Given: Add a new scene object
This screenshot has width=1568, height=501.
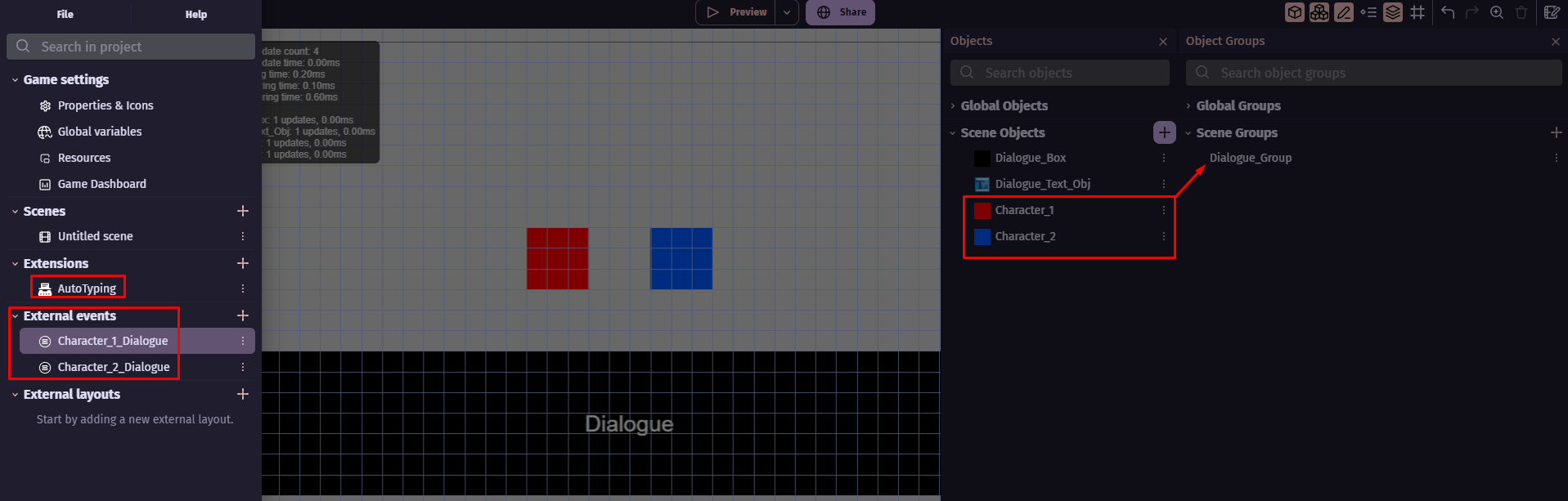Looking at the screenshot, I should 1164,132.
